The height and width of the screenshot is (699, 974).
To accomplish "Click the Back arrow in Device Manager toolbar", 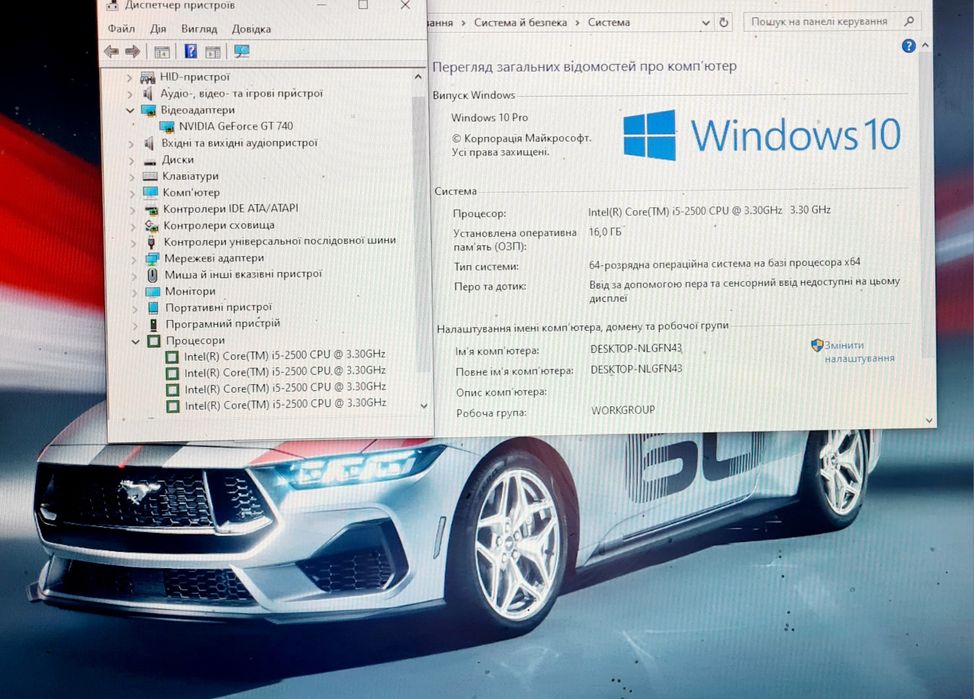I will point(112,52).
